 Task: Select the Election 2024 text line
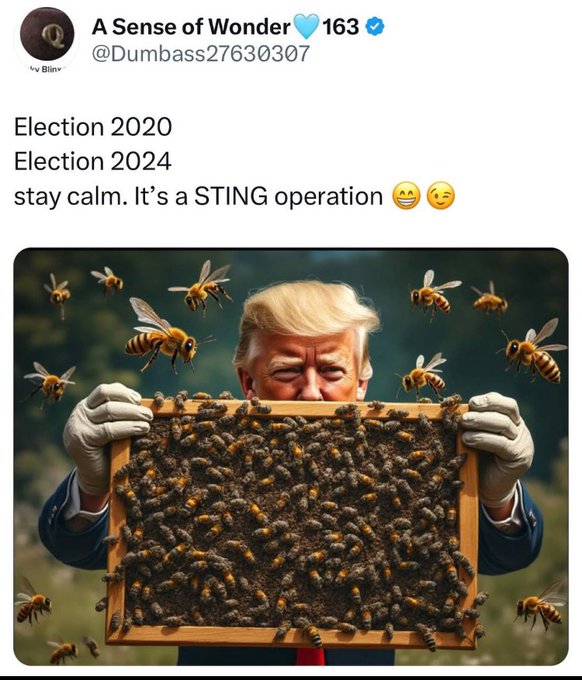tap(93, 161)
